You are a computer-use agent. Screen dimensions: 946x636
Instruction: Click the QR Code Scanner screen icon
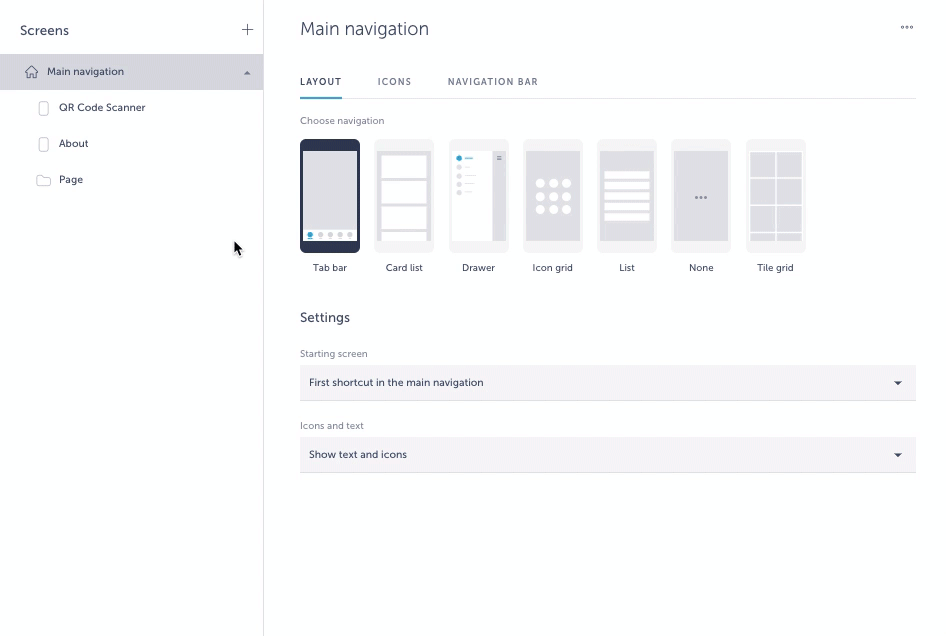coord(43,108)
